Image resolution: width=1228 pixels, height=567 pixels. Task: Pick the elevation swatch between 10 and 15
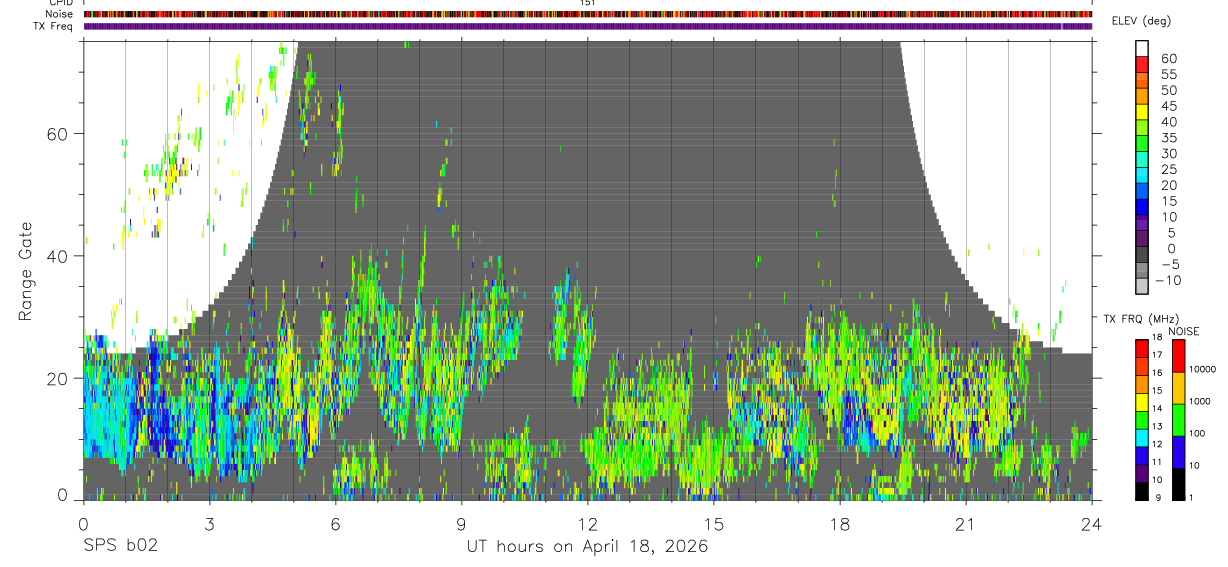[x=1142, y=205]
